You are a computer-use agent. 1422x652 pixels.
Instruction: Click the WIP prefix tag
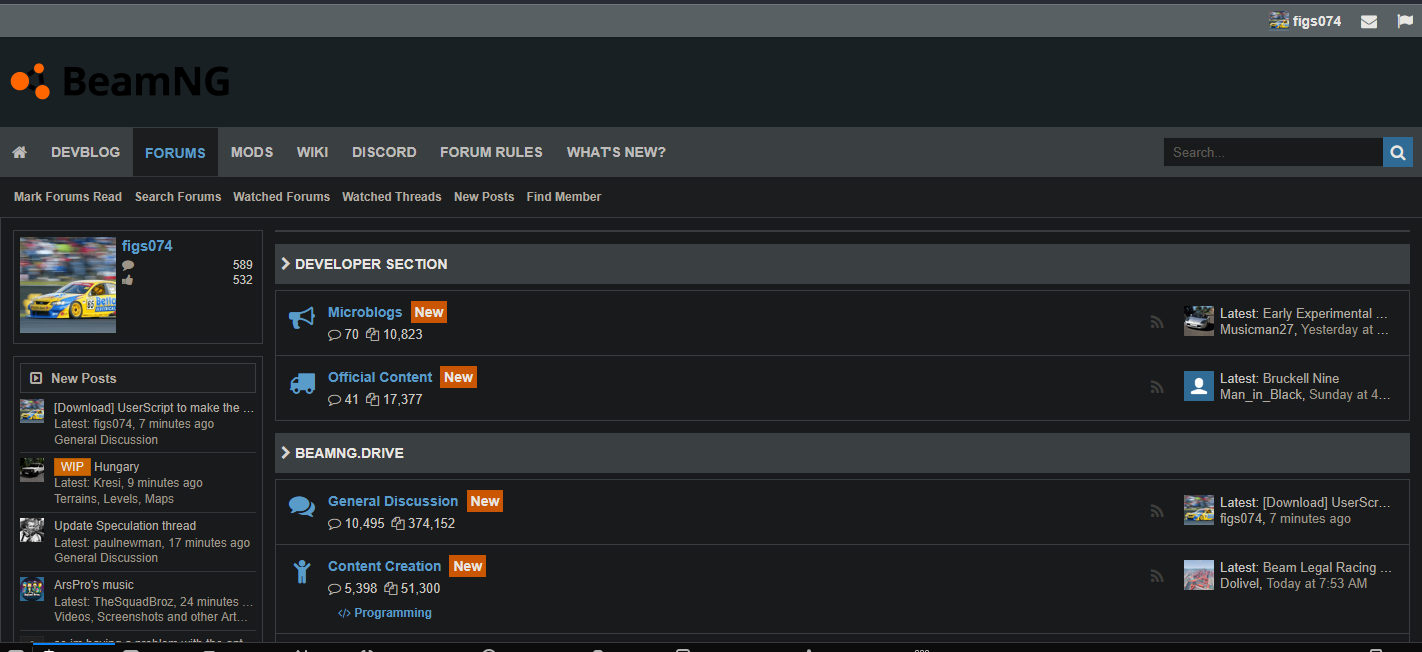(x=72, y=467)
